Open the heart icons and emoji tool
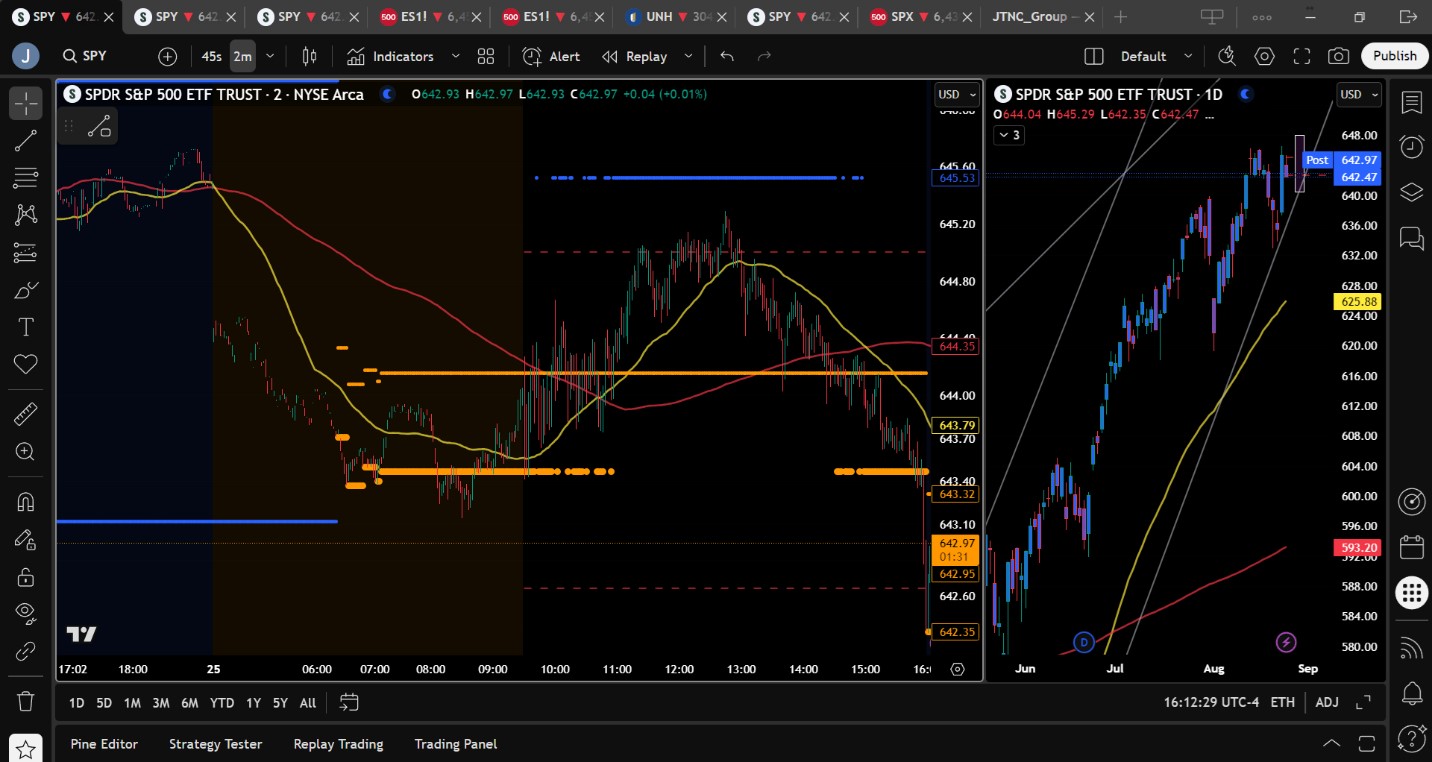The image size is (1432, 762). [x=26, y=364]
